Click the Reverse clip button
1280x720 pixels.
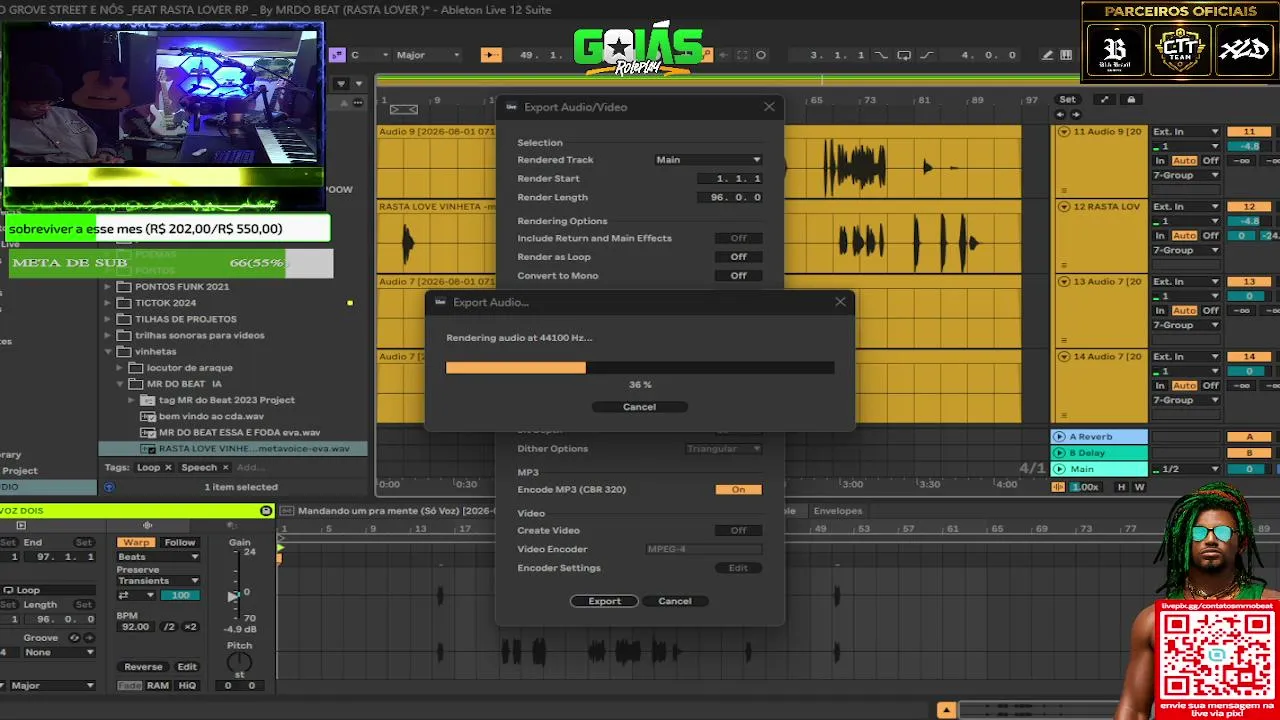click(x=143, y=667)
